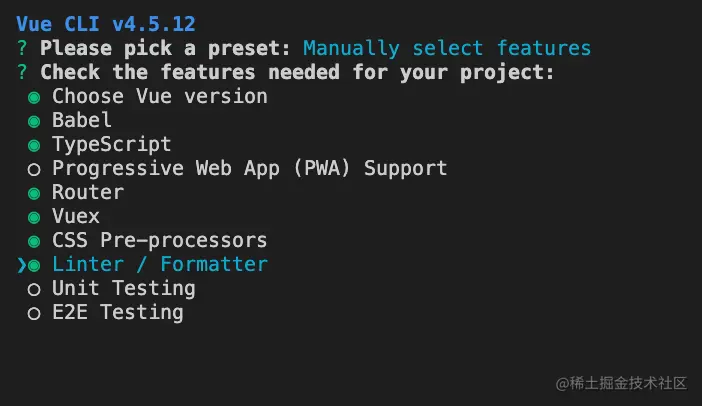
Task: Click the Progressive Web App (PWA) Support label
Action: click(250, 169)
